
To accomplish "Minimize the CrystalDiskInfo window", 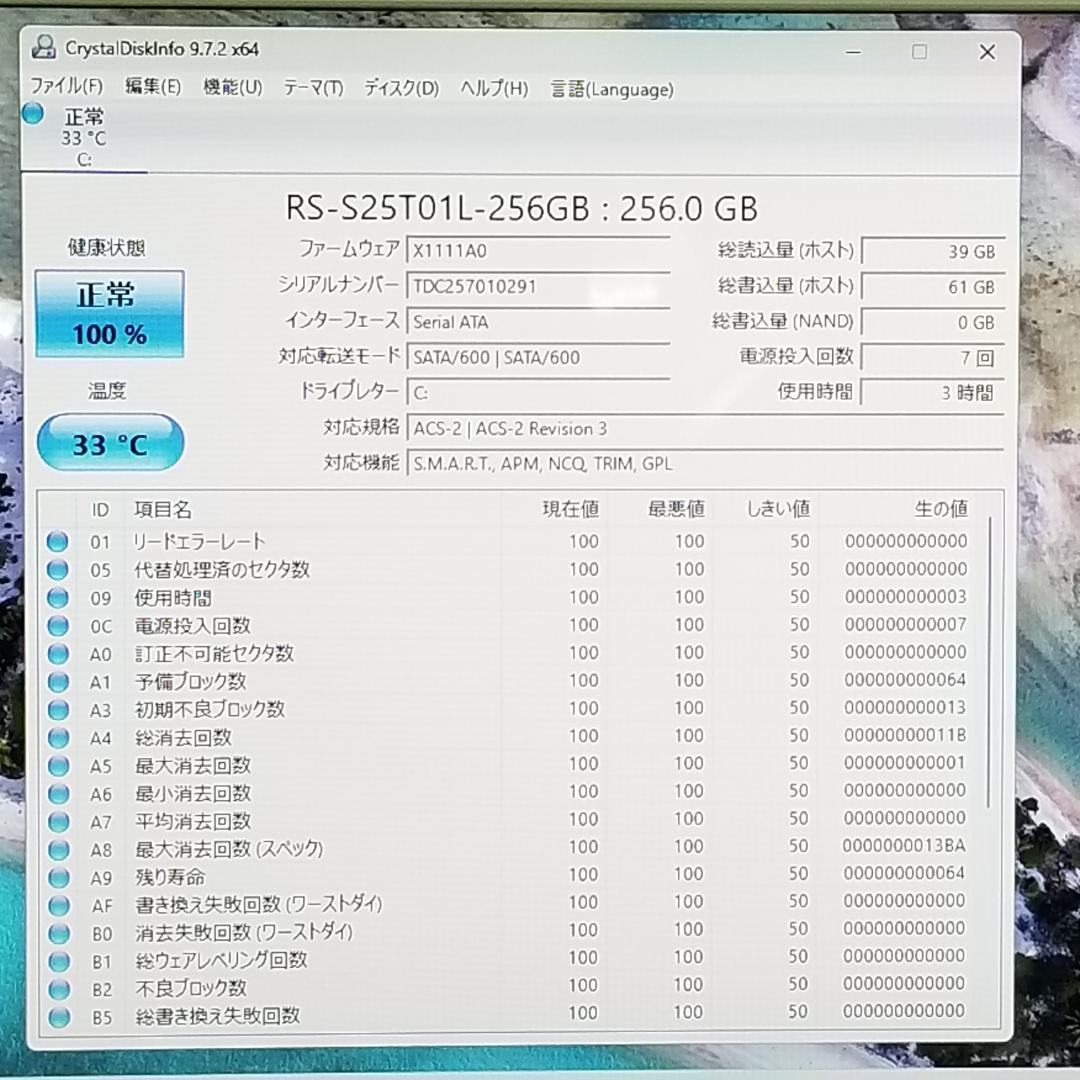I will click(x=853, y=52).
